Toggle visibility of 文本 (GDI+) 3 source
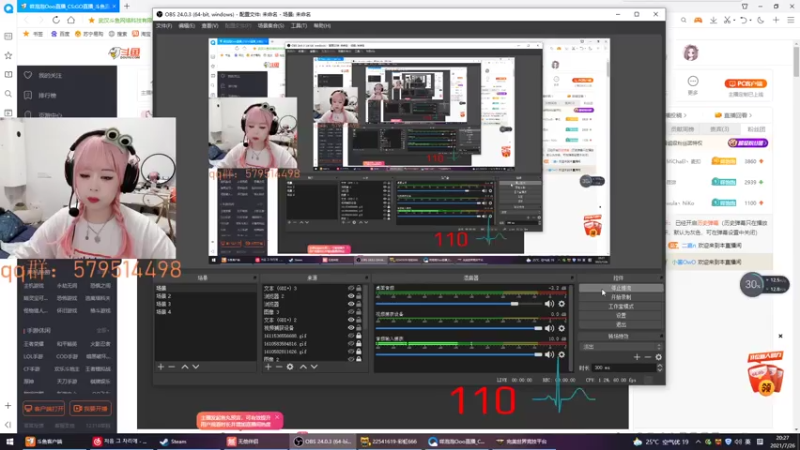 coord(351,288)
